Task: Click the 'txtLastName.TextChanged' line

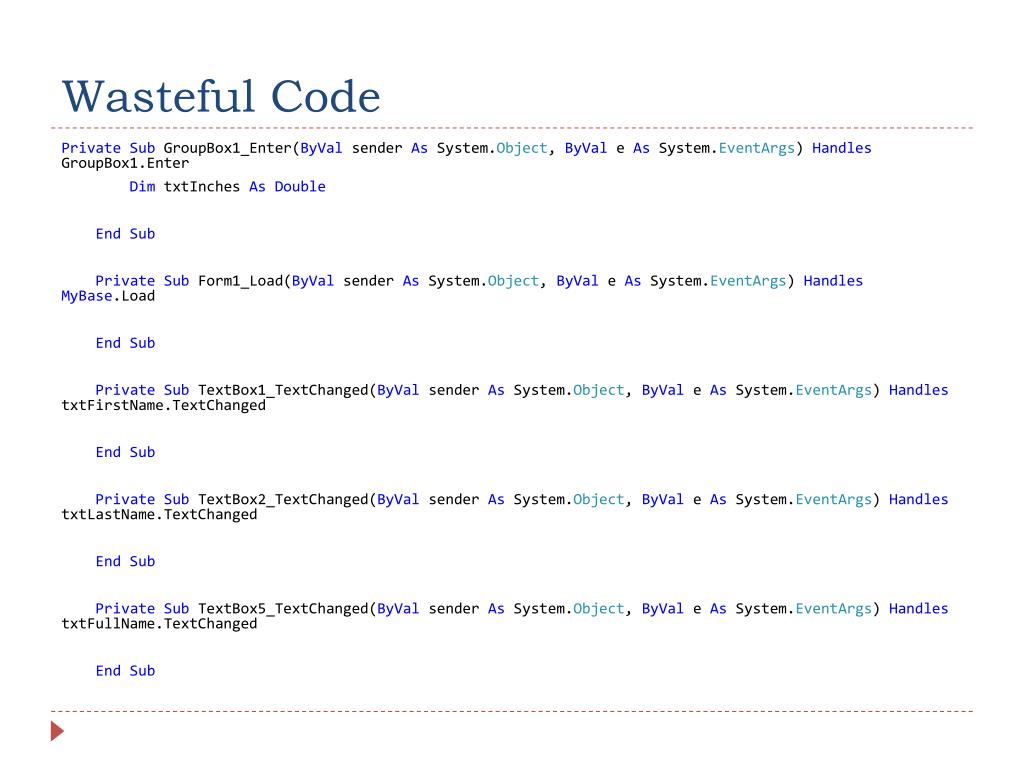Action: tap(159, 515)
